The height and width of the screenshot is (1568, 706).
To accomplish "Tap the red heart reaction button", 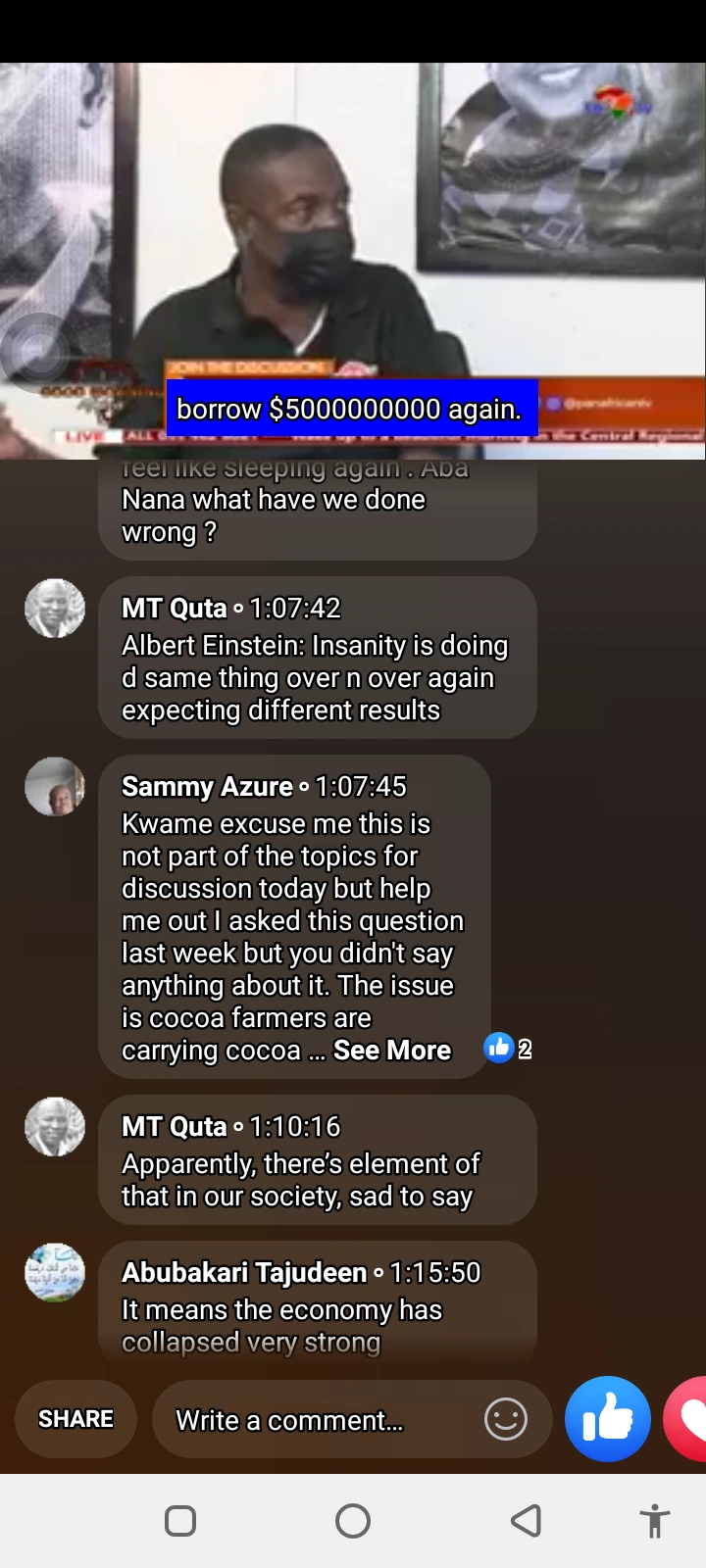I will [x=686, y=1419].
